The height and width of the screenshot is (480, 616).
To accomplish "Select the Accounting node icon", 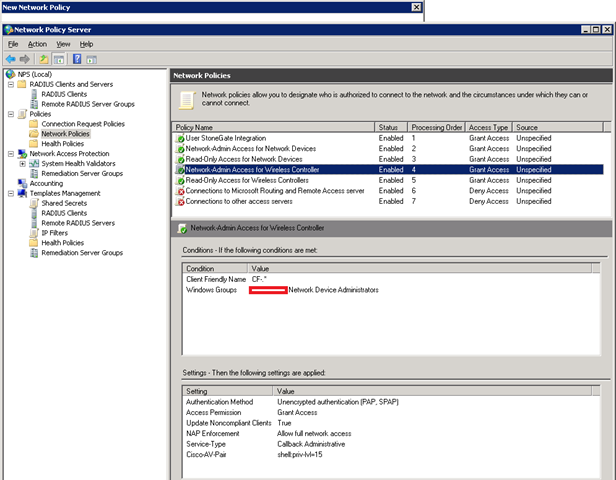I will [x=22, y=183].
